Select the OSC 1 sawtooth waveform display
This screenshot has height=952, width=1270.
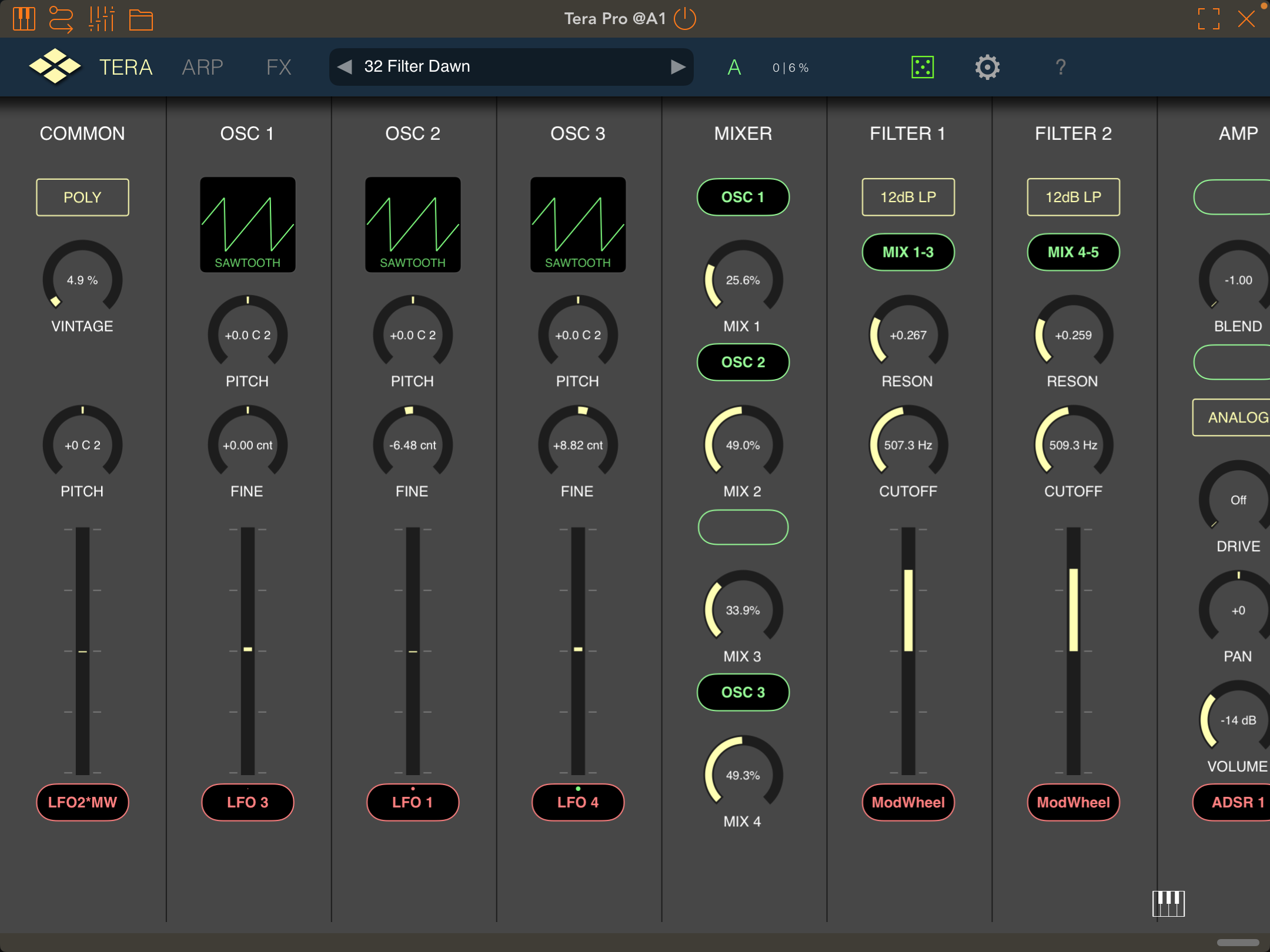tap(248, 224)
